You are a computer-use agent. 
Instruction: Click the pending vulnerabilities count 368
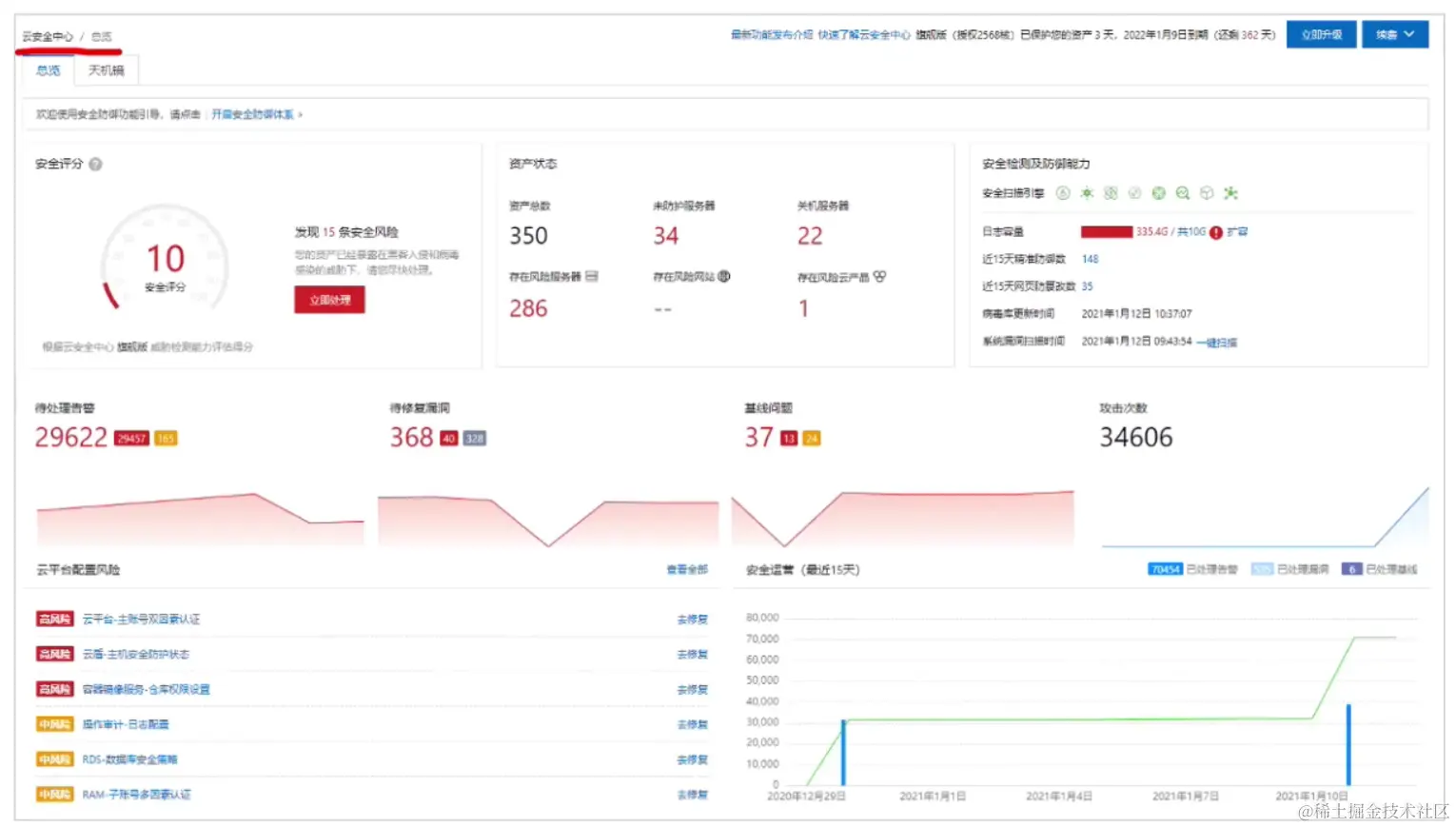tap(411, 438)
